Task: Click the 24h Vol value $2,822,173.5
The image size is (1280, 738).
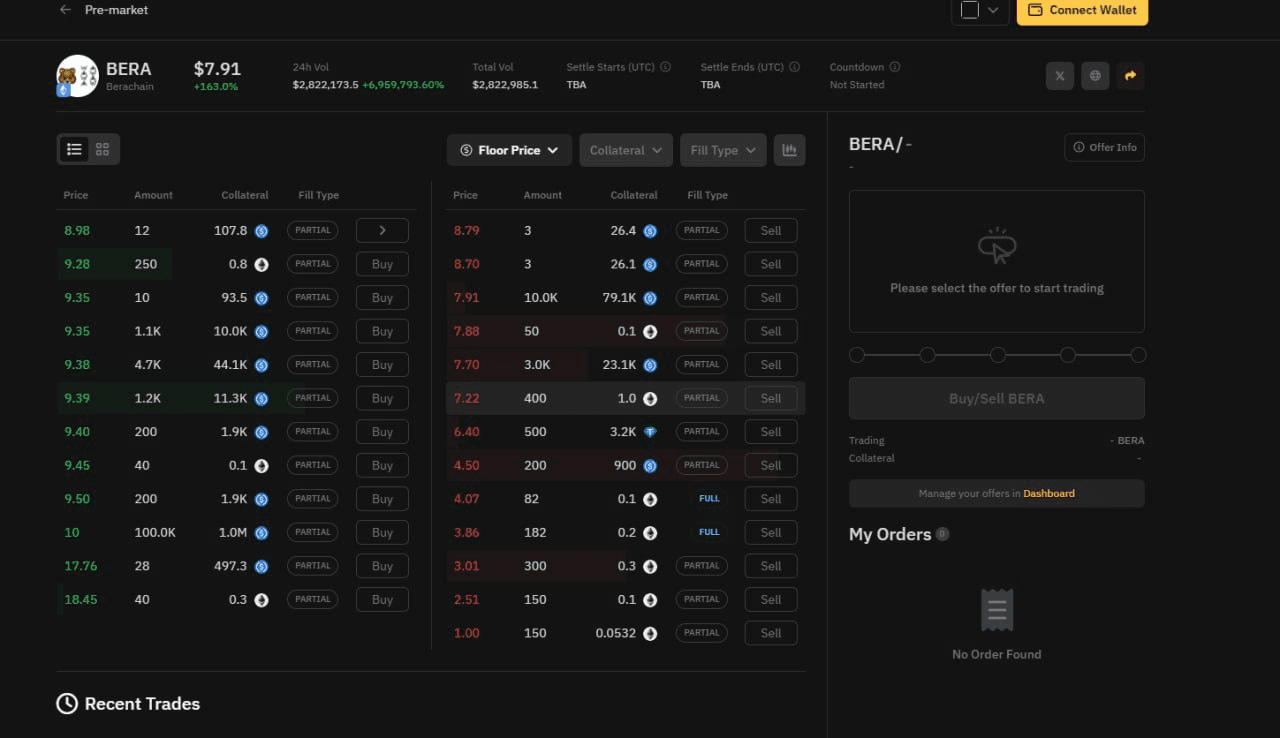Action: point(325,85)
